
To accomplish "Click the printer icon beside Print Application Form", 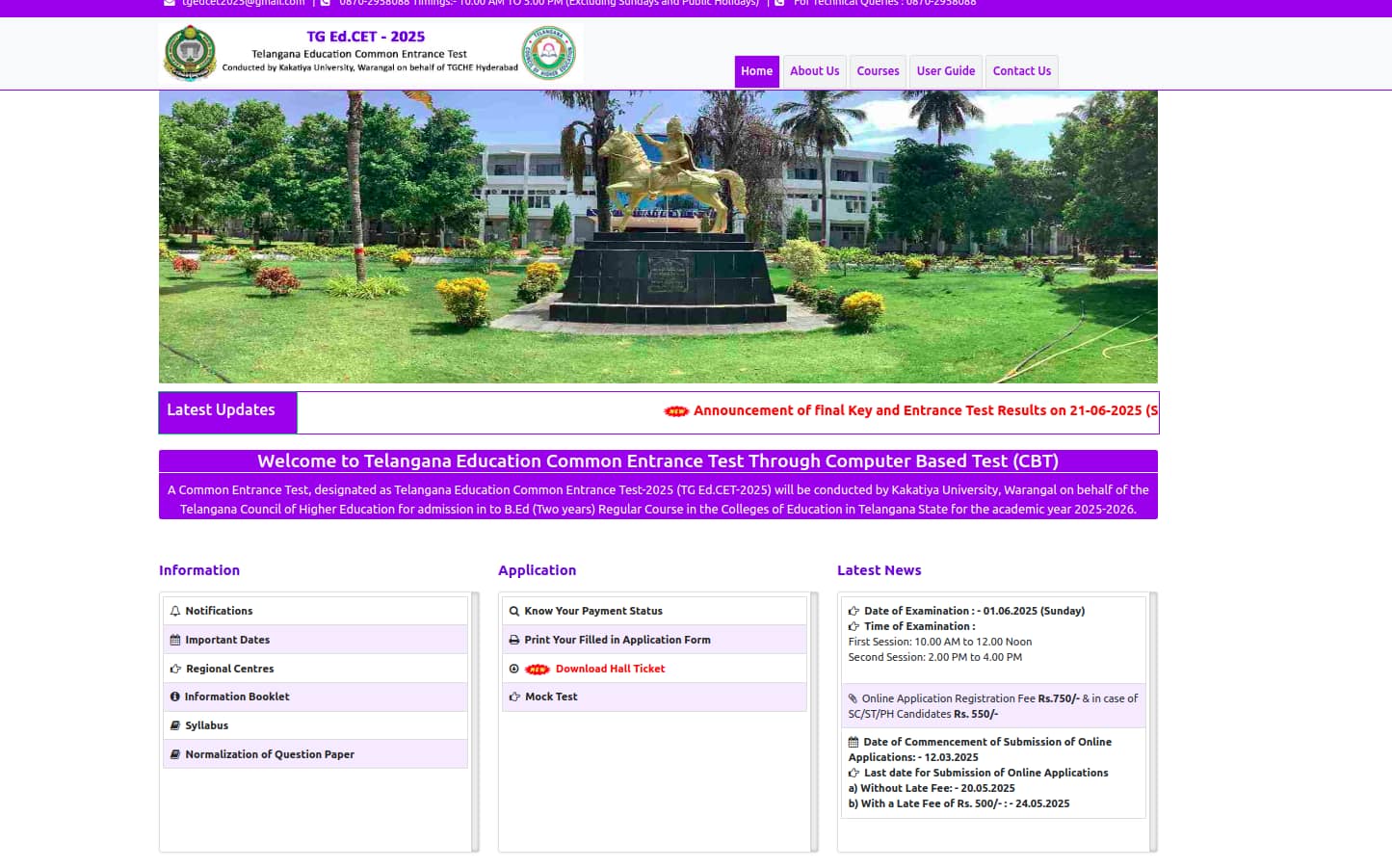I will click(514, 640).
